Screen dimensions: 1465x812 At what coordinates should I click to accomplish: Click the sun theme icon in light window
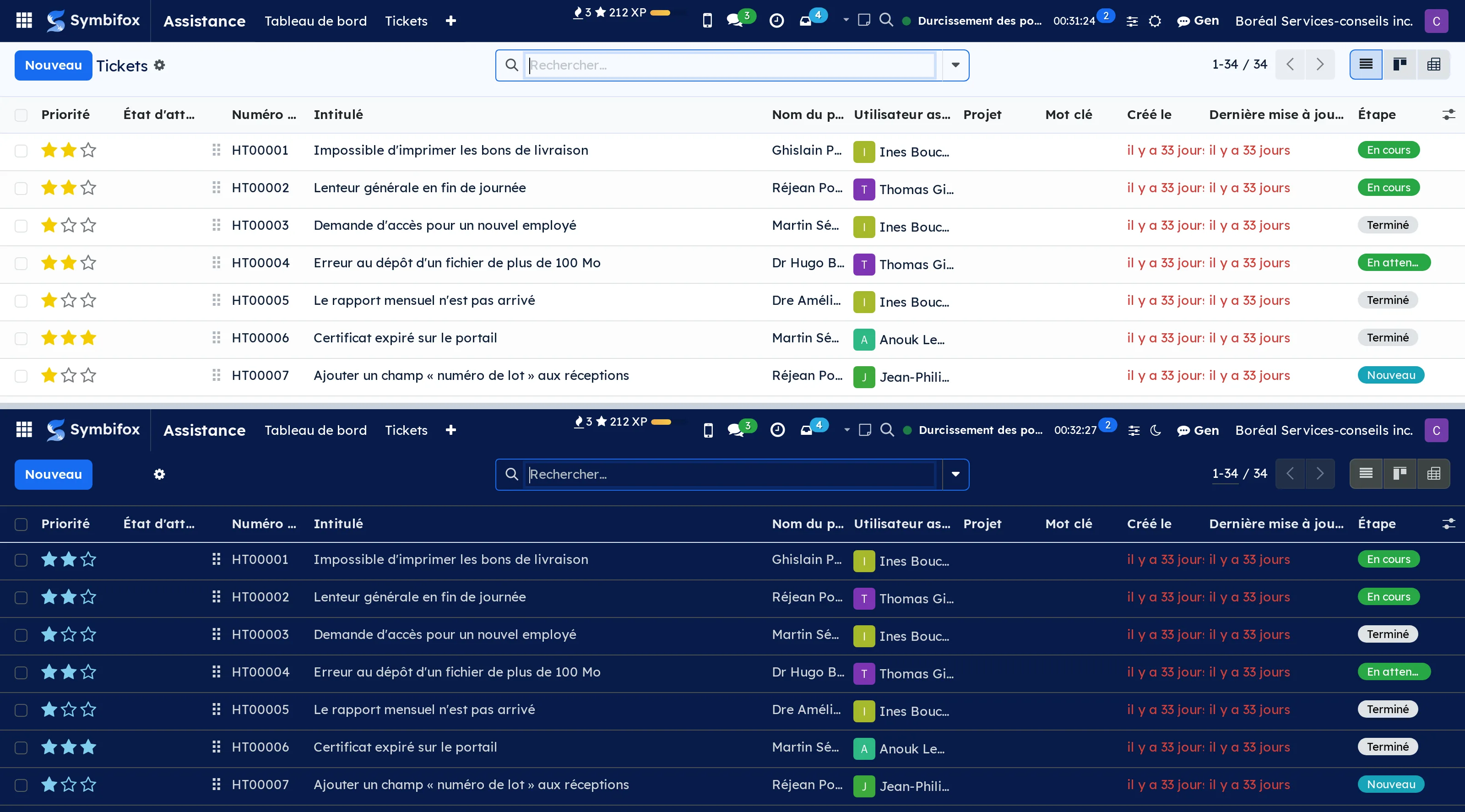tap(1155, 21)
